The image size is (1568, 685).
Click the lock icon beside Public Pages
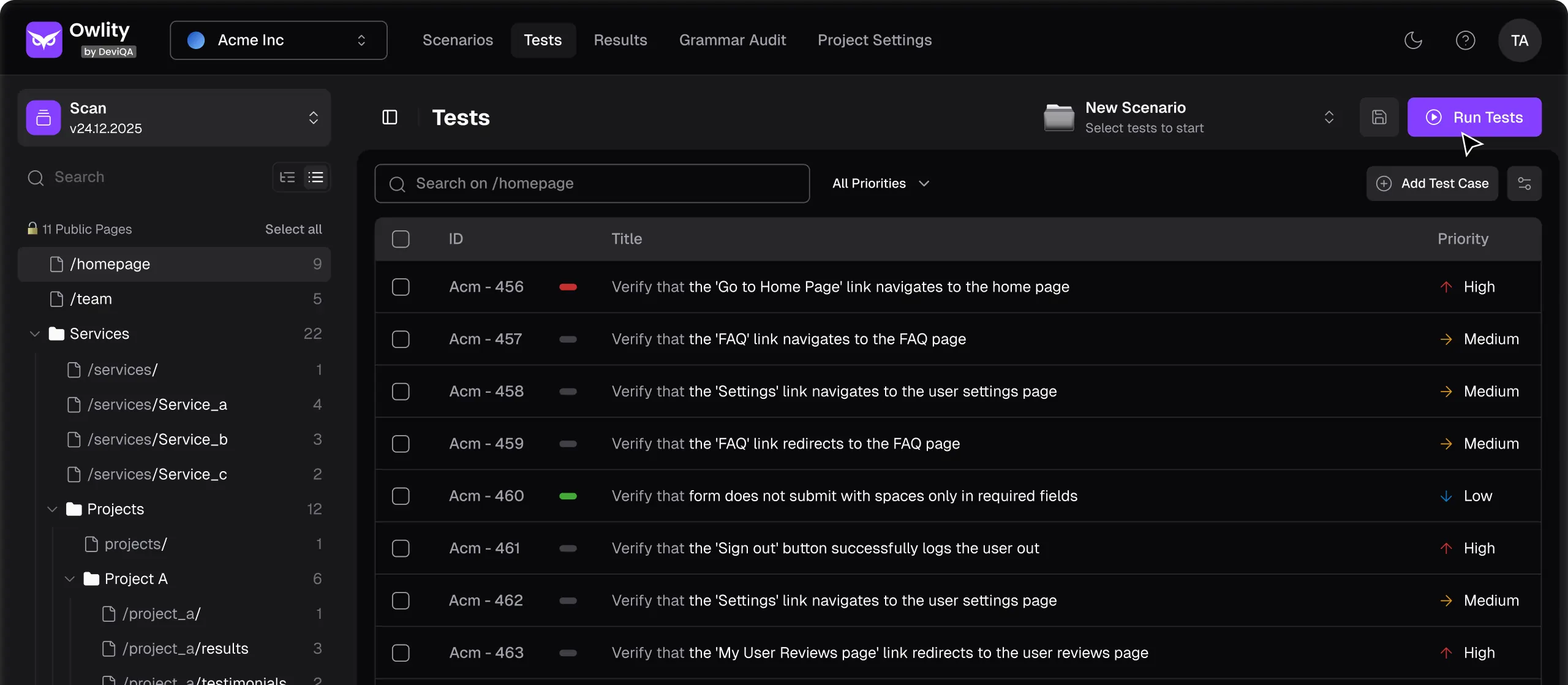pyautogui.click(x=32, y=229)
